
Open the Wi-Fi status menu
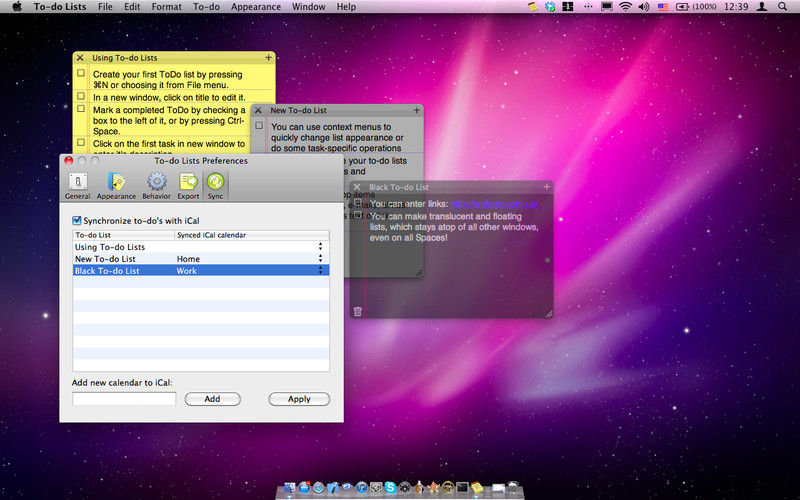(626, 7)
